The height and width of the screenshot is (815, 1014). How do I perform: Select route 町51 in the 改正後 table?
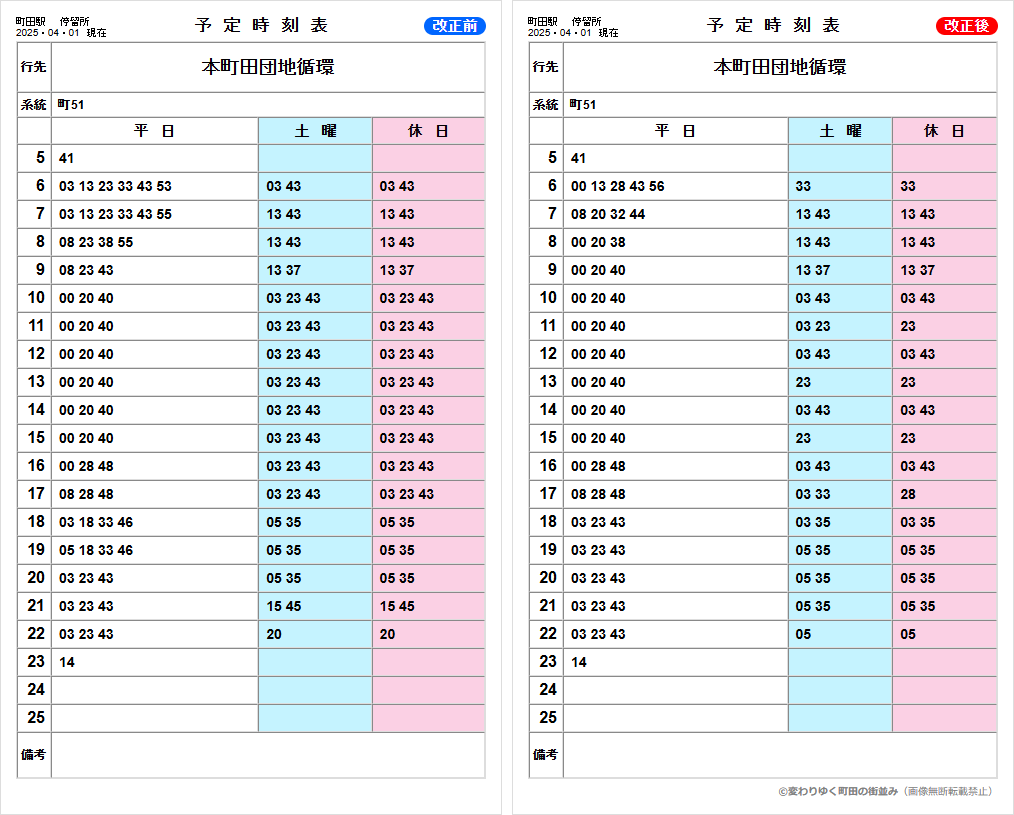(583, 105)
